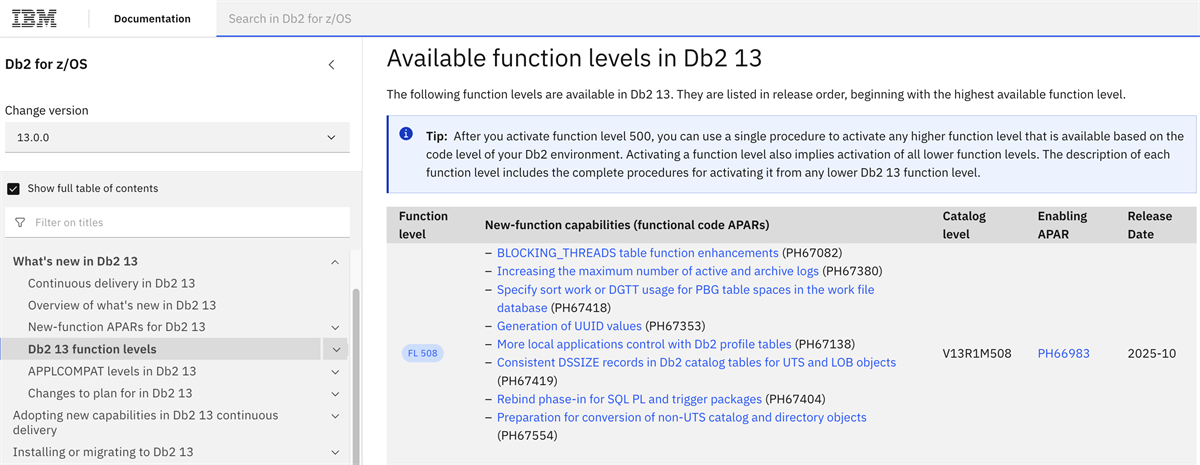Viewport: 1200px width, 465px height.
Task: Click the Release Date column header
Action: [x=1151, y=225]
